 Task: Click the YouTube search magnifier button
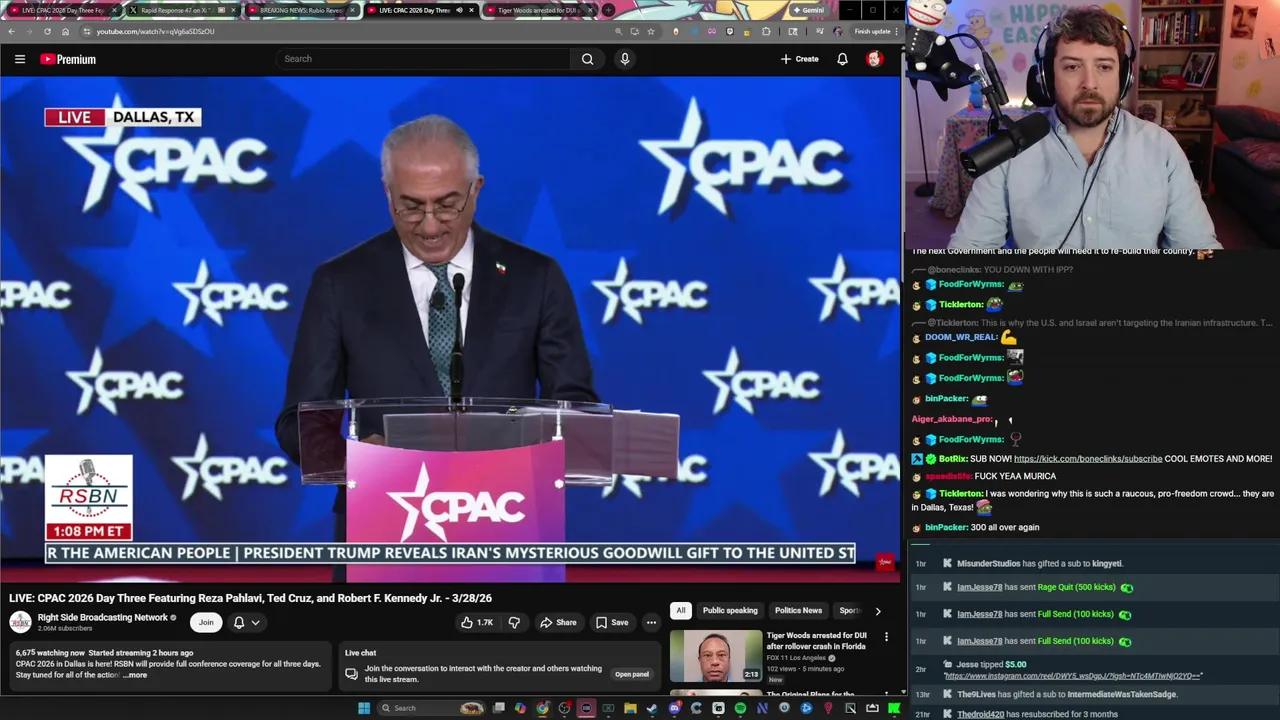tap(587, 59)
